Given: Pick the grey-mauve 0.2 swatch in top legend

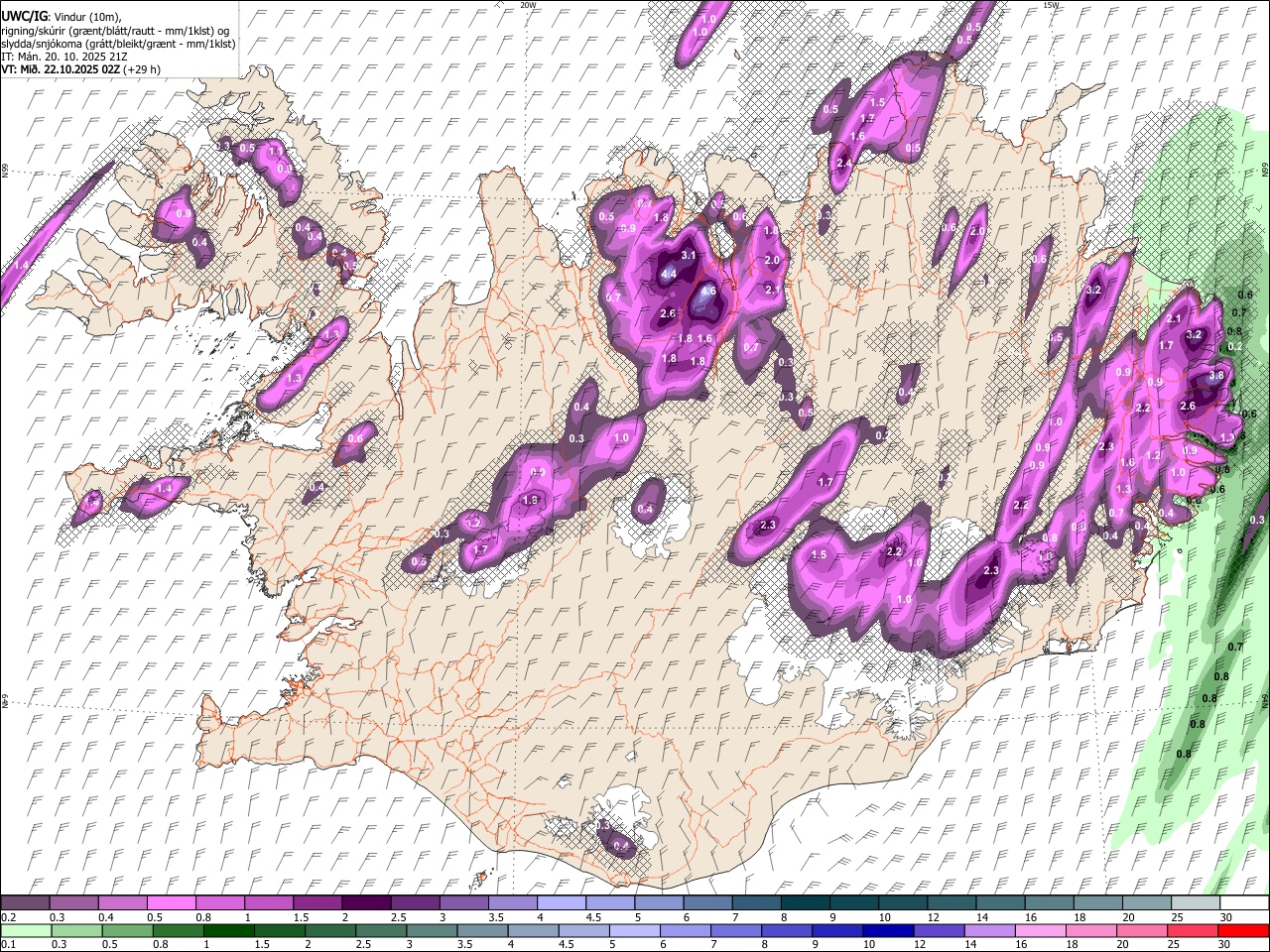Looking at the screenshot, I should point(25,903).
